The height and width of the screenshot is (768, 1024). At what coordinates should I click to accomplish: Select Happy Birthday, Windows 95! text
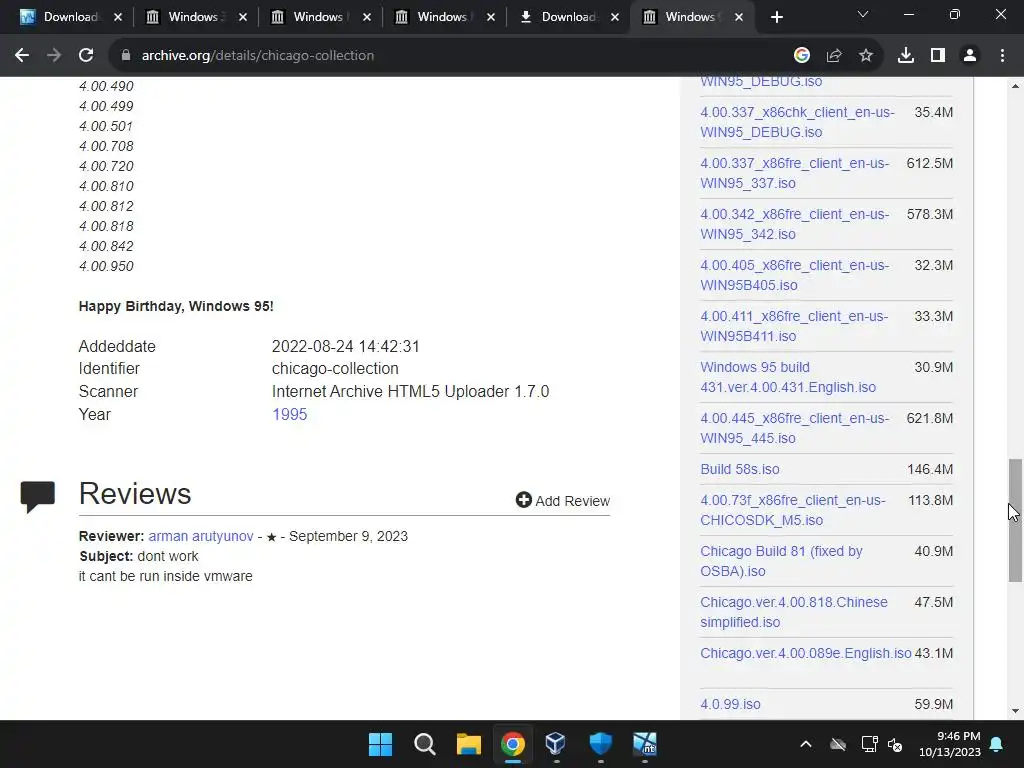(x=176, y=306)
